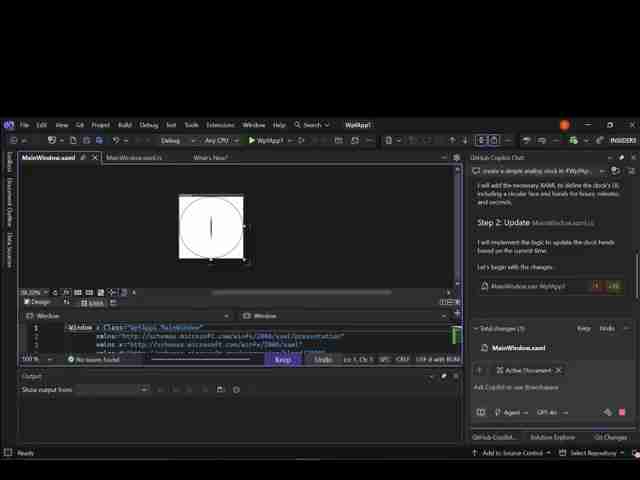Open the left Window element dropdown
This screenshot has height=480, width=640.
tap(128, 316)
